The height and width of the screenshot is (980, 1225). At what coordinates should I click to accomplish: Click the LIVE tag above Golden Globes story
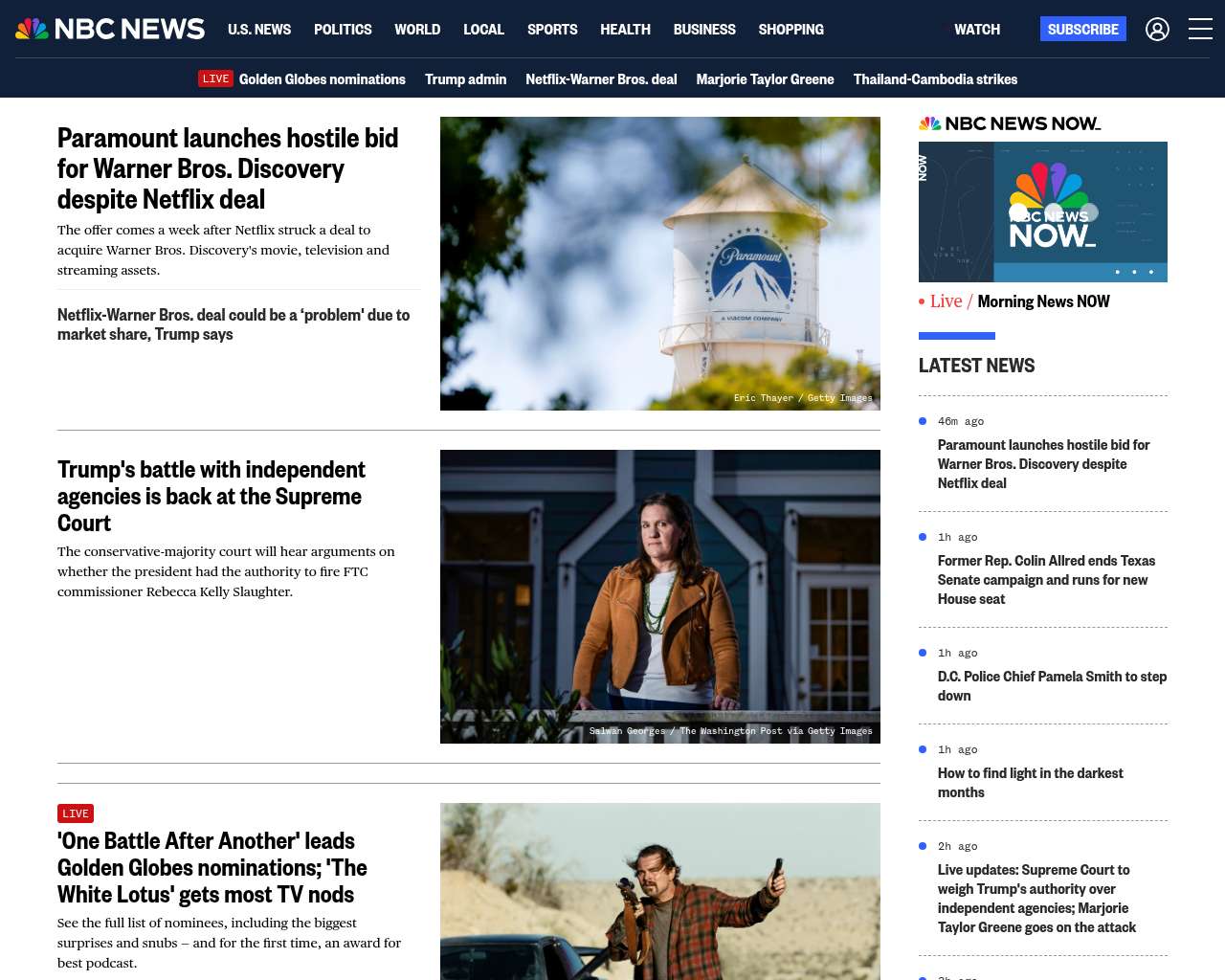click(x=76, y=813)
